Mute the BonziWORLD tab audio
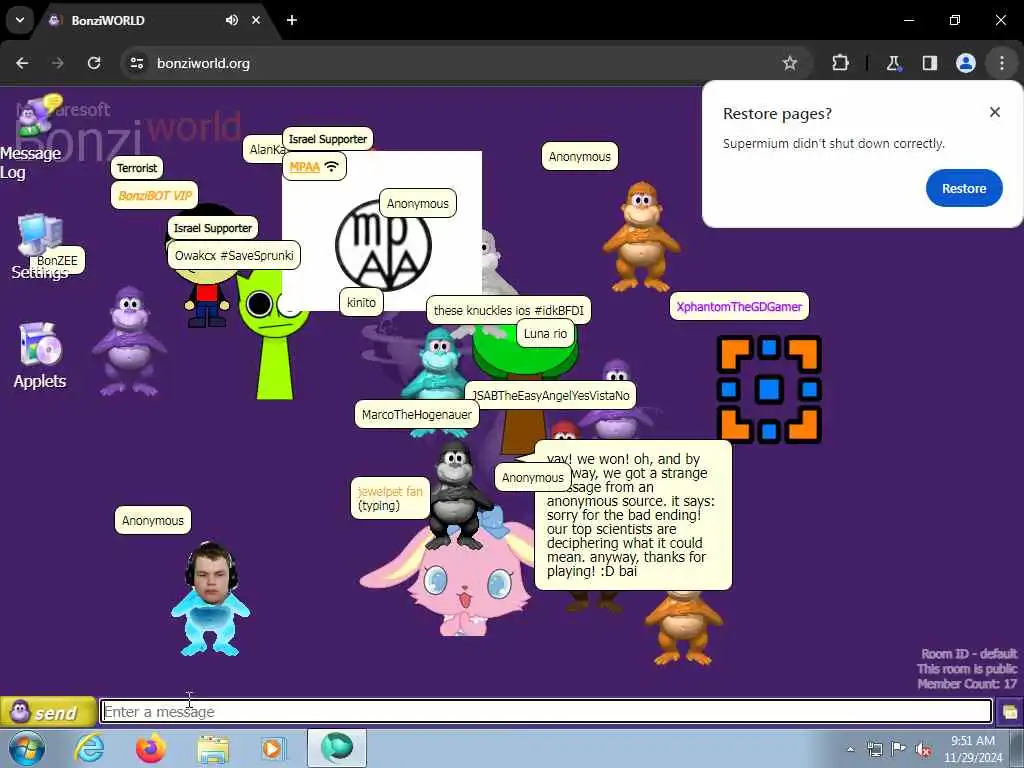The width and height of the screenshot is (1024, 768). [232, 20]
